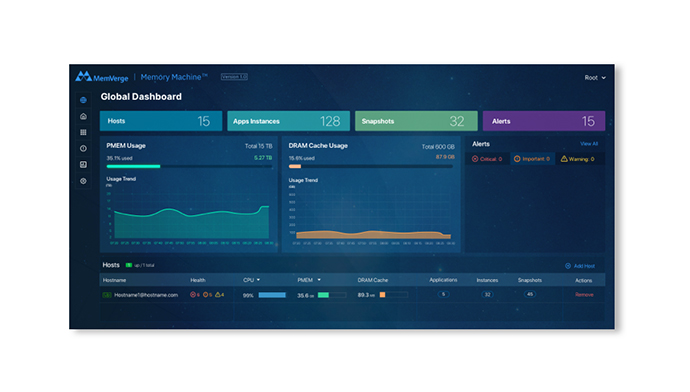Select the Snapshots summary tile
Image resolution: width=690 pixels, height=392 pixels.
416,121
